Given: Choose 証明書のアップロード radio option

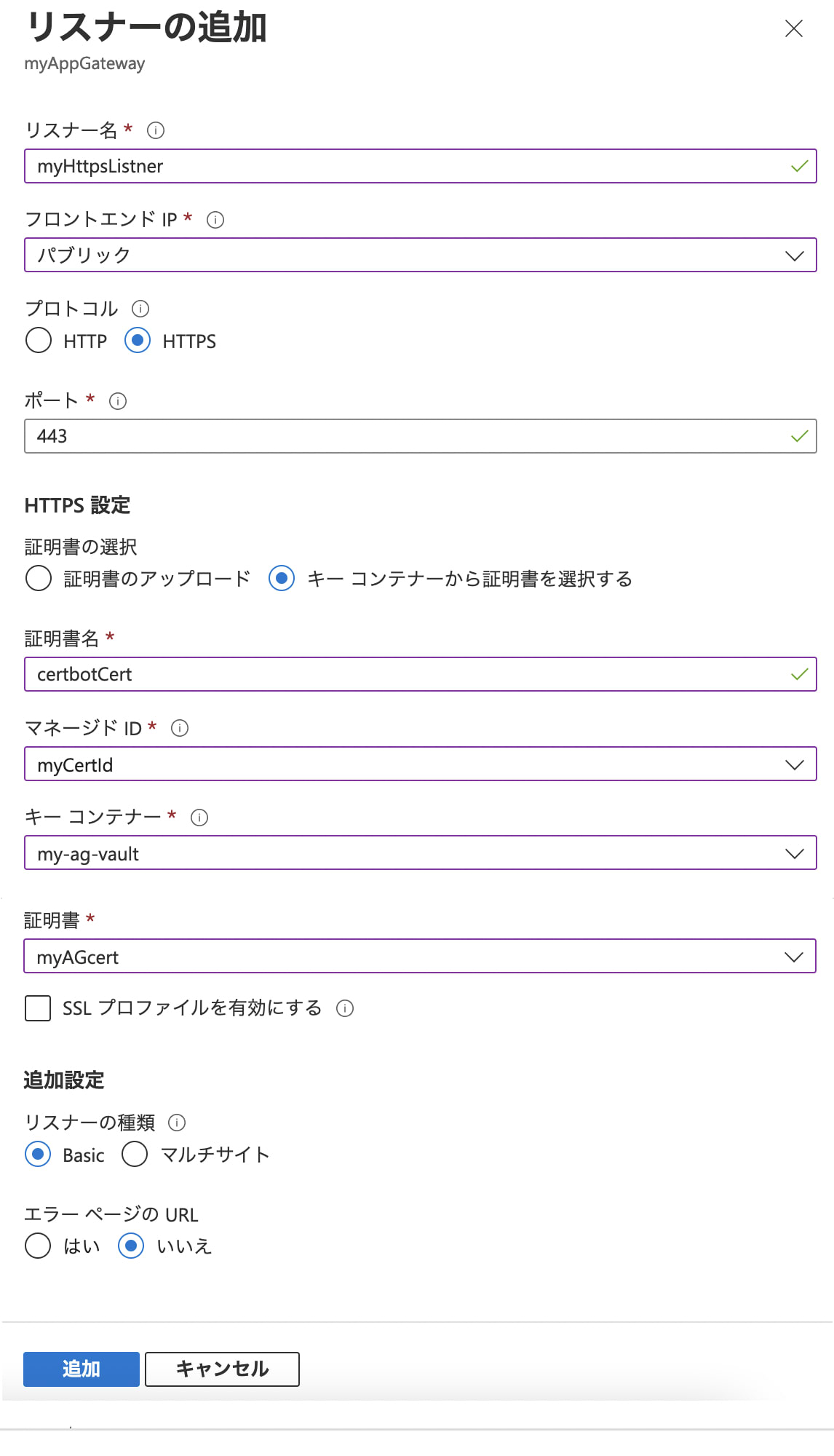Looking at the screenshot, I should point(39,579).
